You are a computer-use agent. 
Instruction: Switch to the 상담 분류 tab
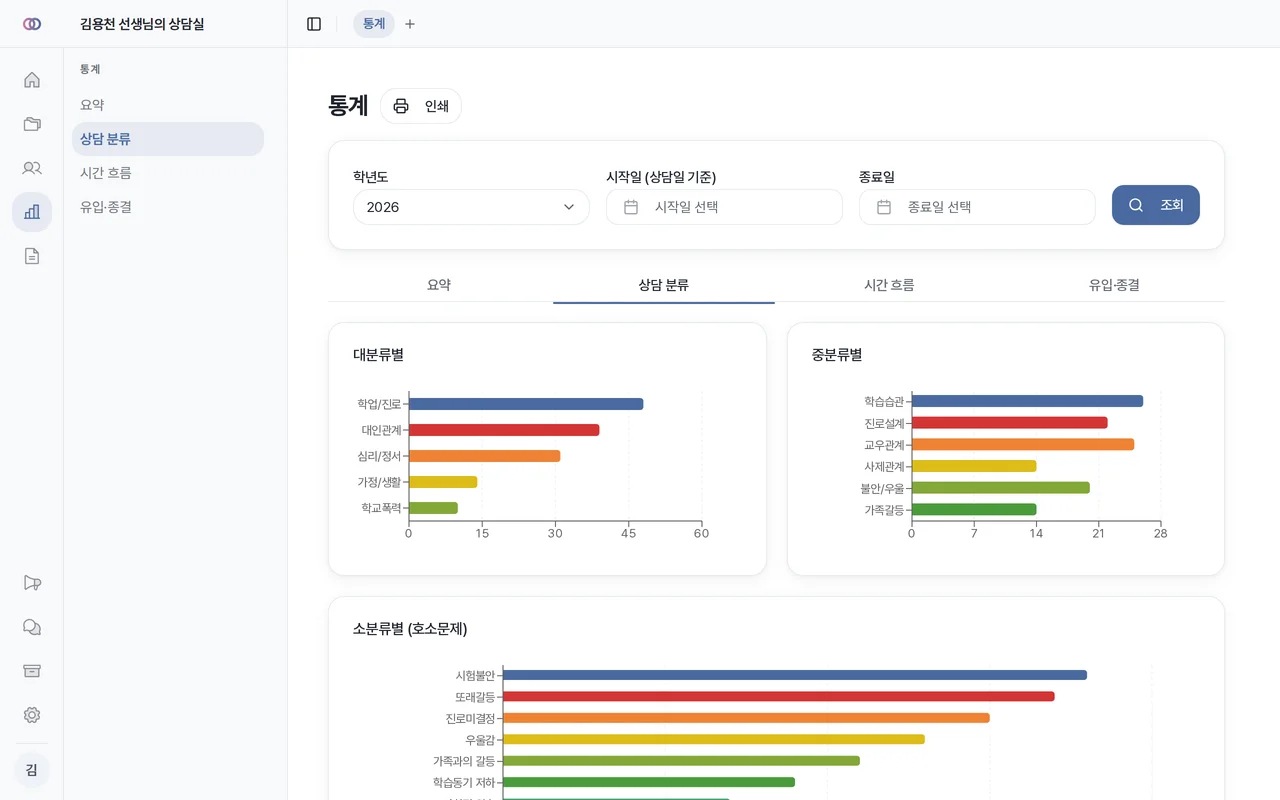664,285
